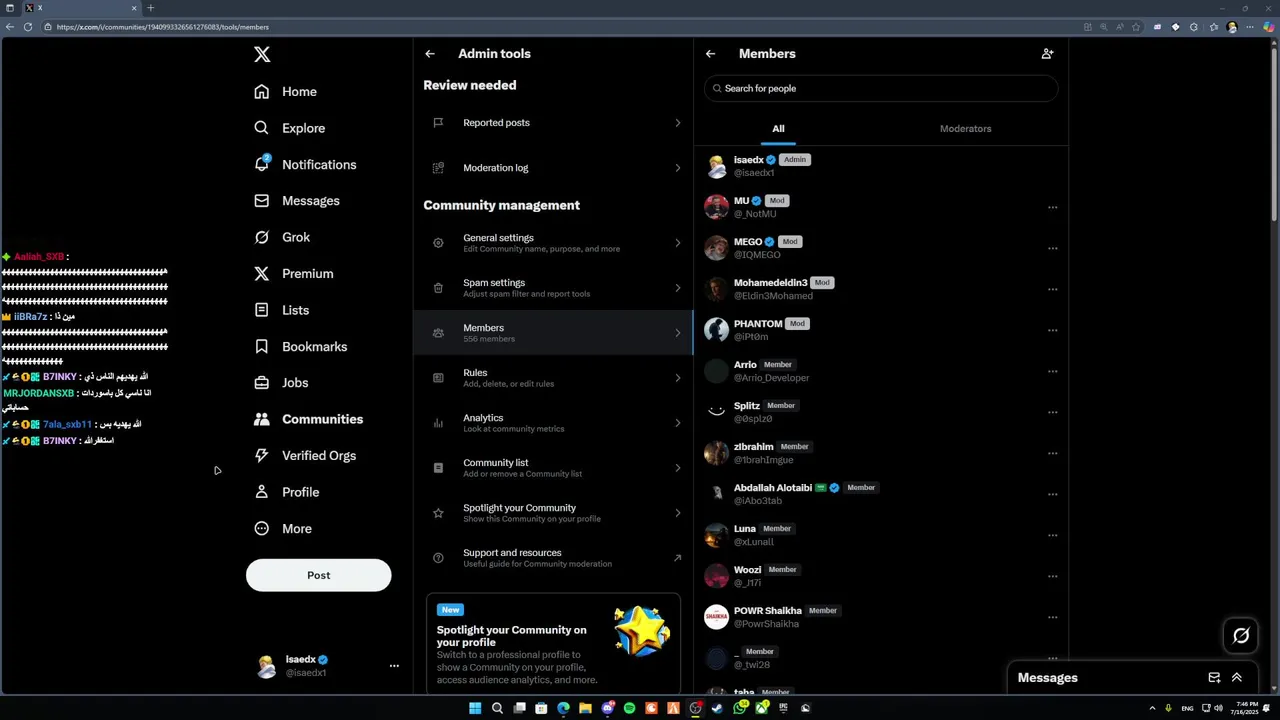This screenshot has width=1280, height=720.
Task: Click the X logo icon
Action: click(262, 55)
